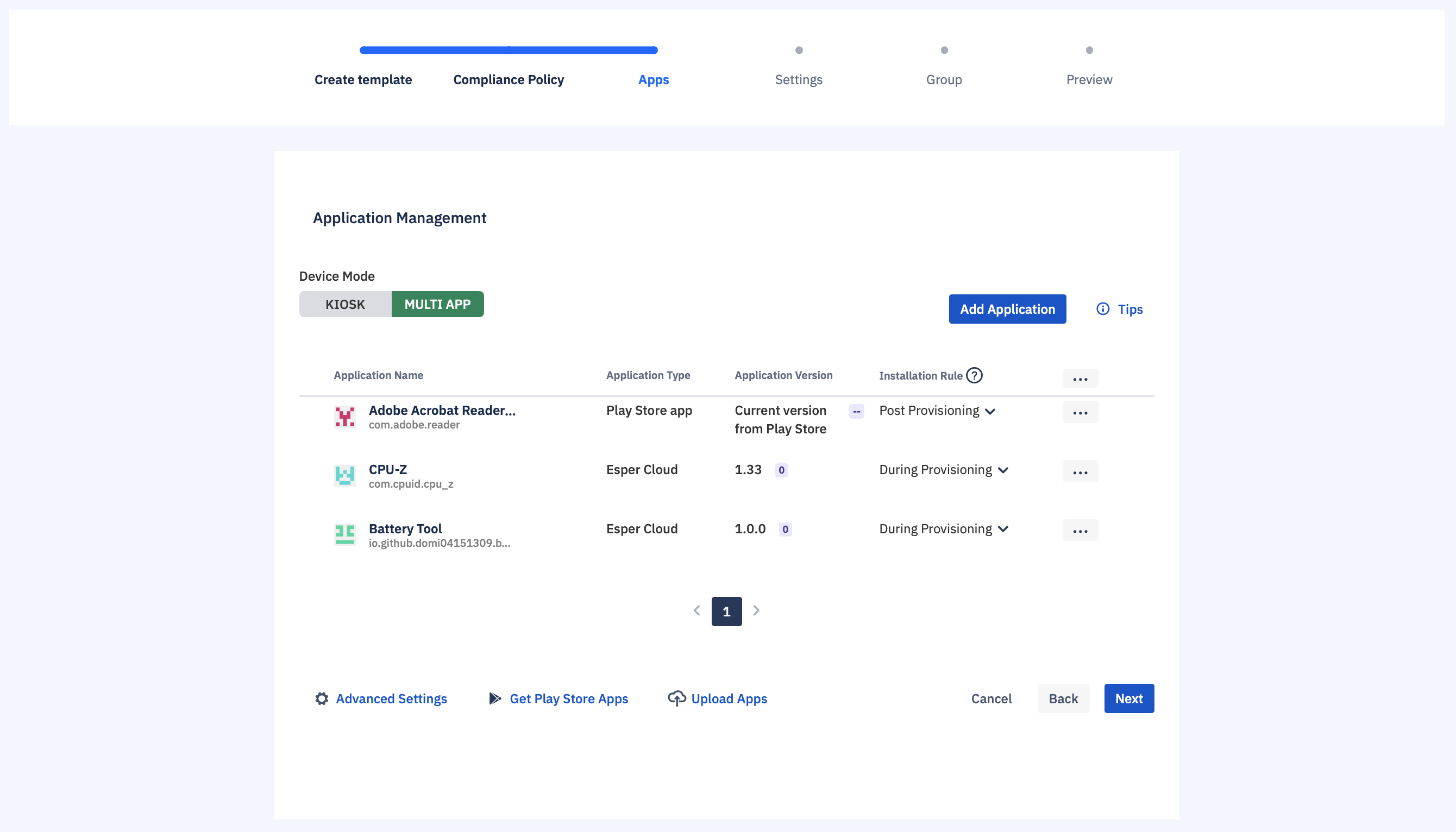Open the Tips link

(1130, 309)
